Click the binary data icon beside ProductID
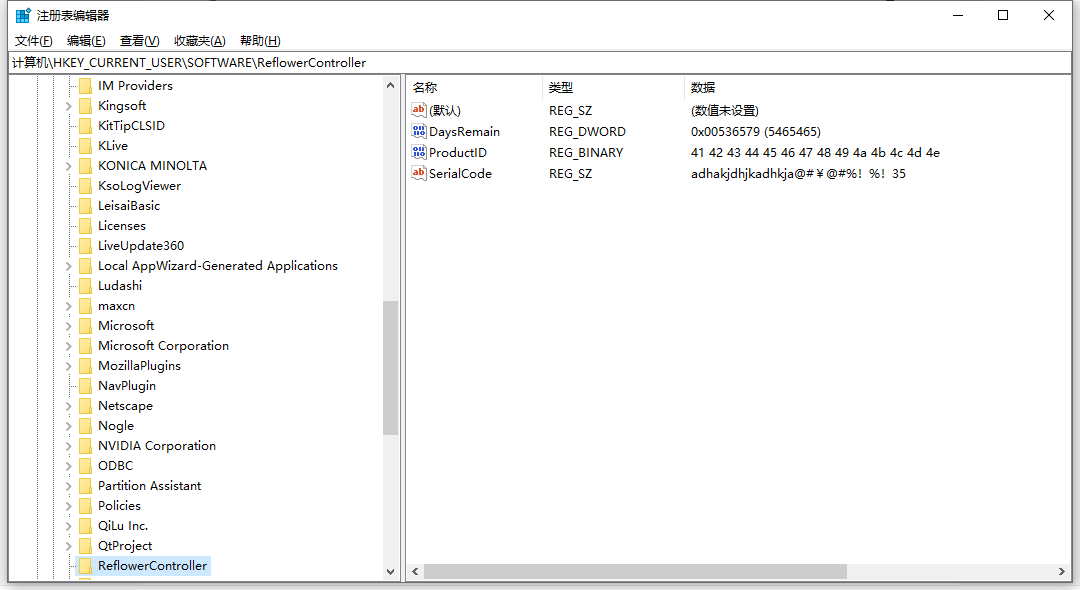 (418, 152)
